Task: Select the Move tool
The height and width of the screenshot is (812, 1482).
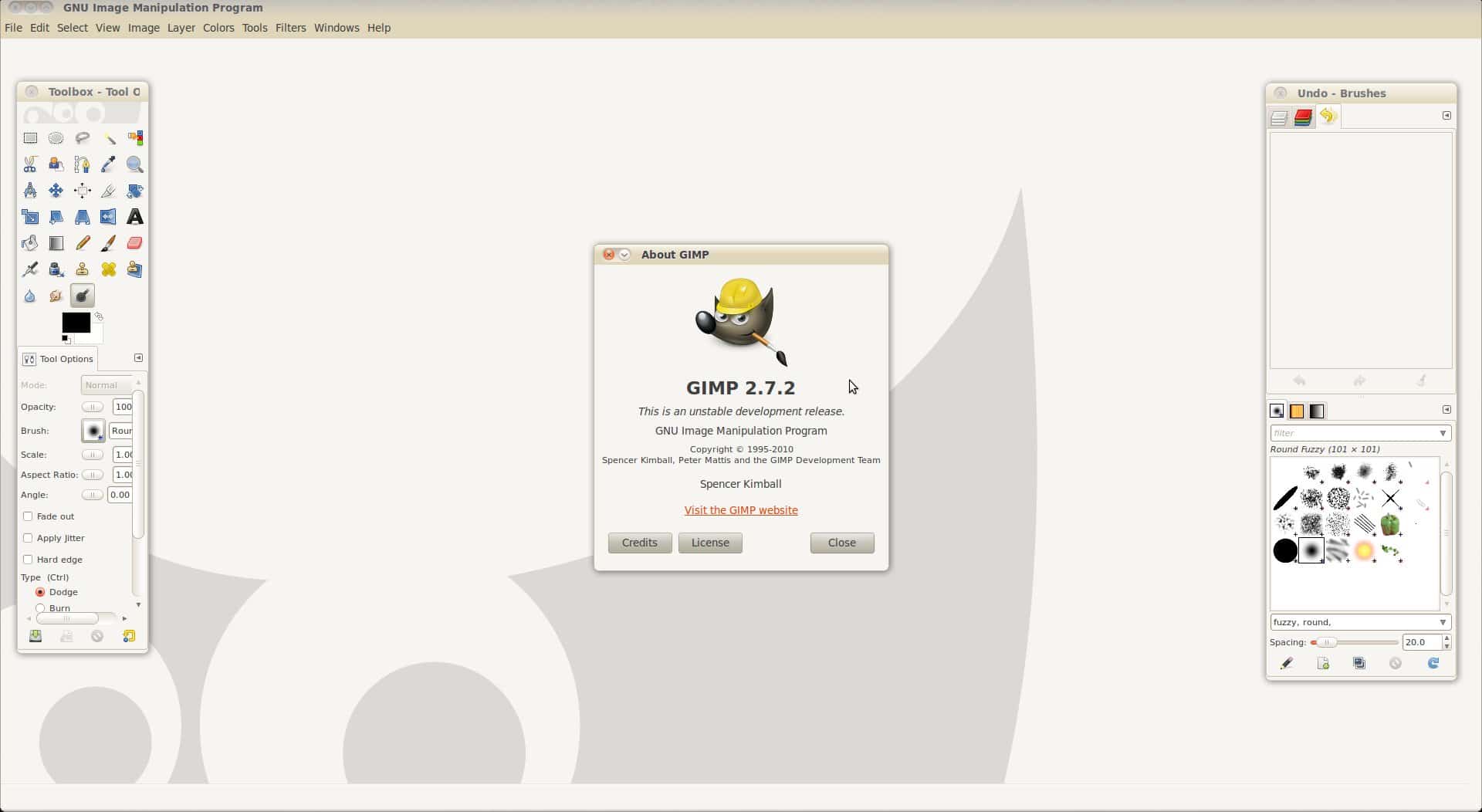Action: [56, 191]
